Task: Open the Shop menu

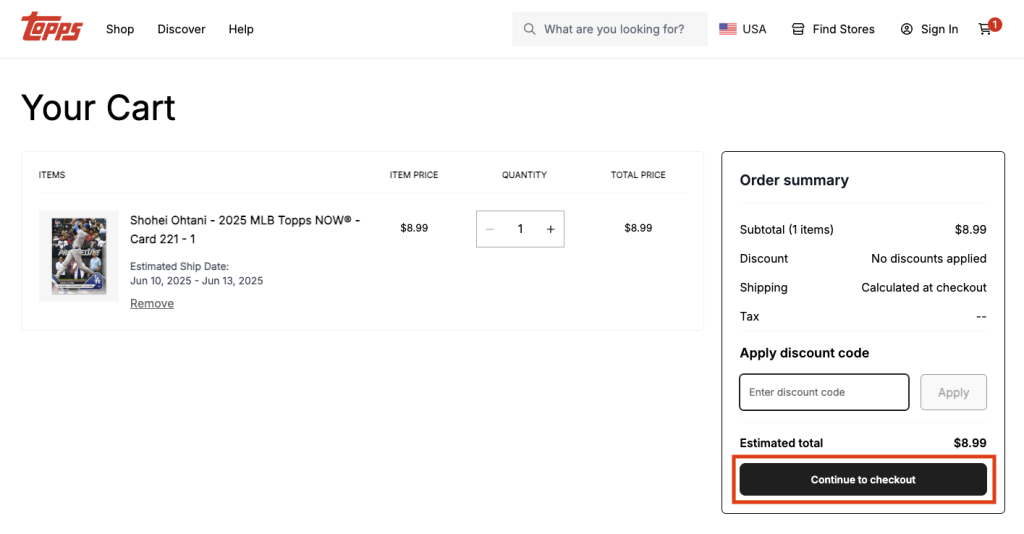Action: pyautogui.click(x=120, y=29)
